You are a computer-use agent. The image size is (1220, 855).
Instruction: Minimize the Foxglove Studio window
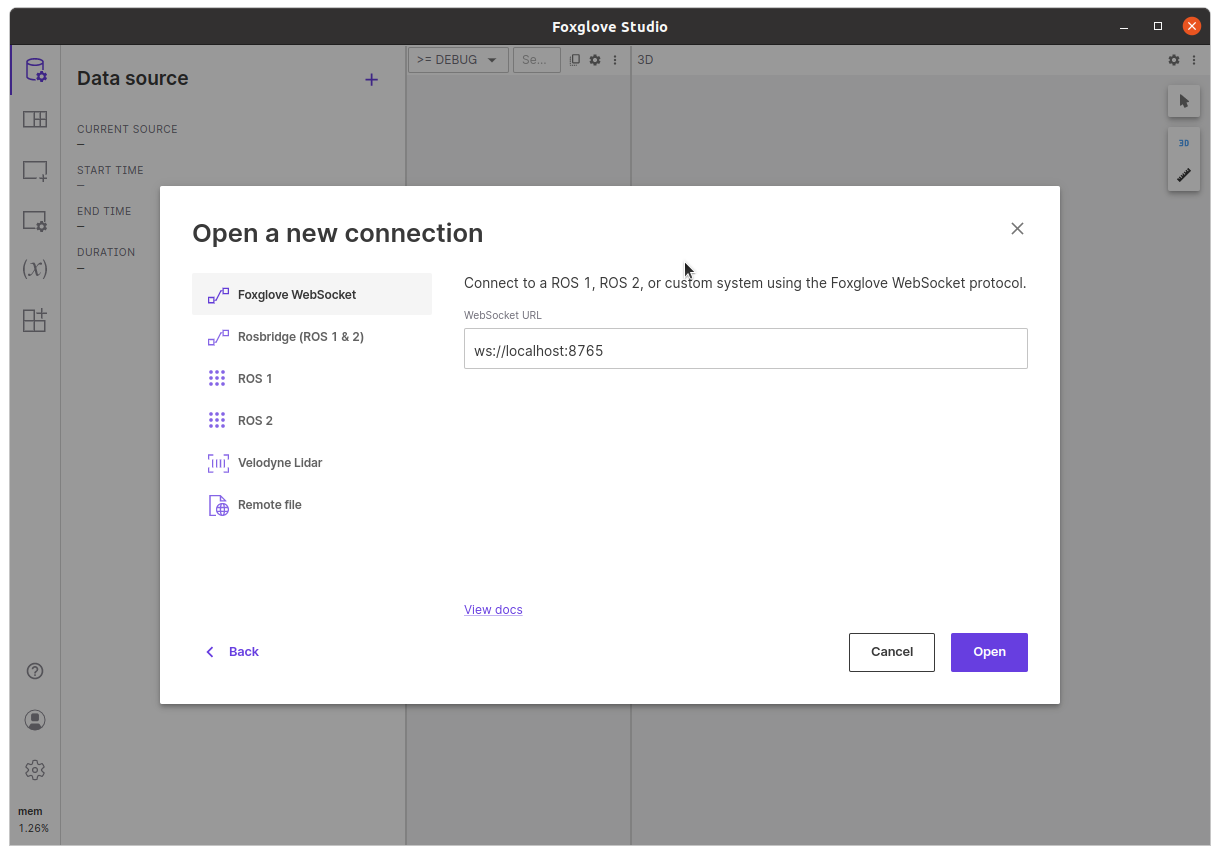click(x=1126, y=26)
